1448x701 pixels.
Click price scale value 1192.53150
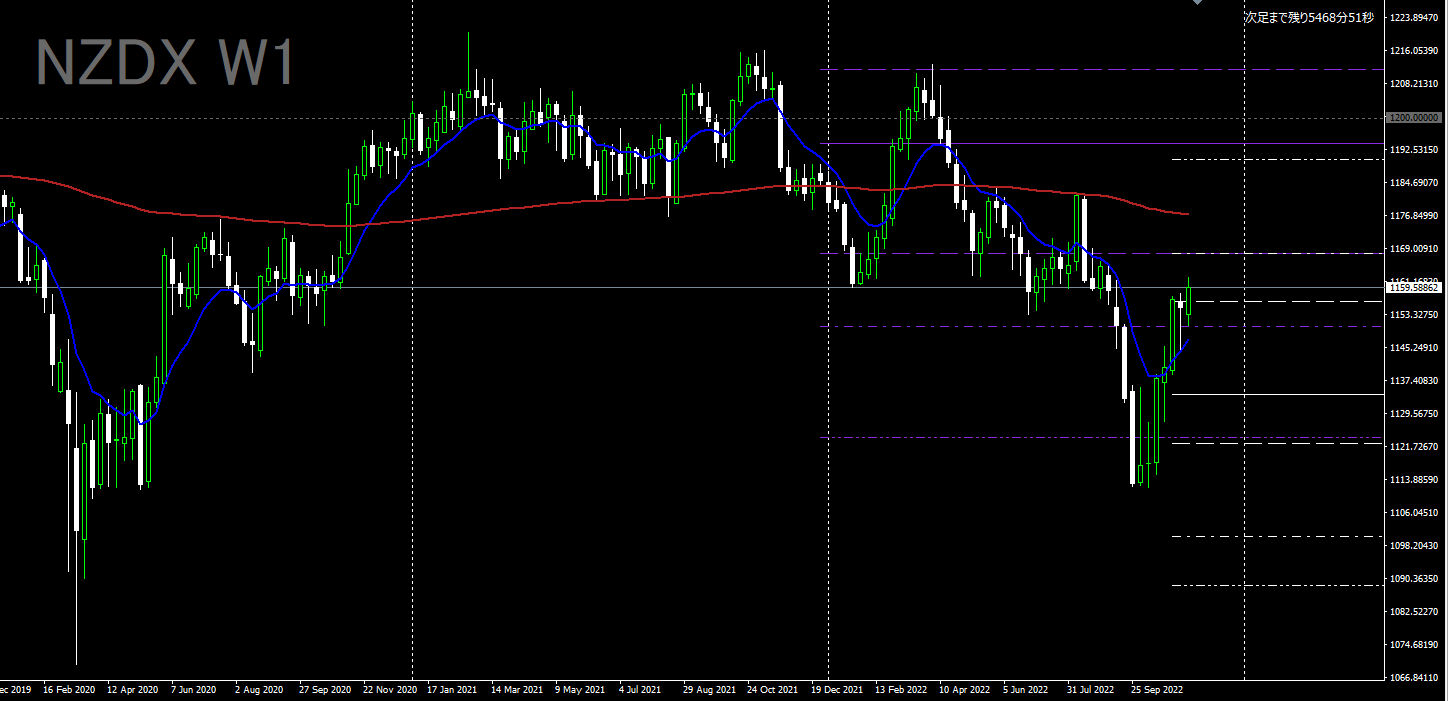[1414, 150]
